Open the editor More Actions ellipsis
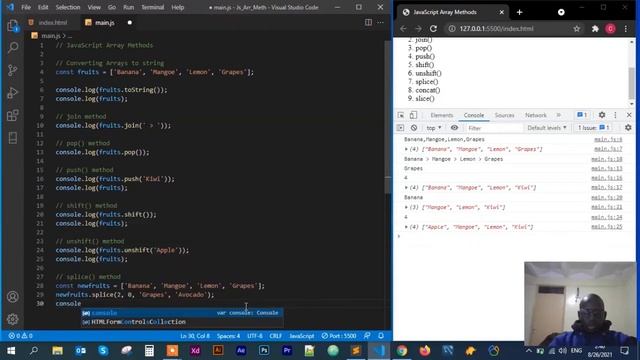The height and width of the screenshot is (360, 640). [x=380, y=22]
